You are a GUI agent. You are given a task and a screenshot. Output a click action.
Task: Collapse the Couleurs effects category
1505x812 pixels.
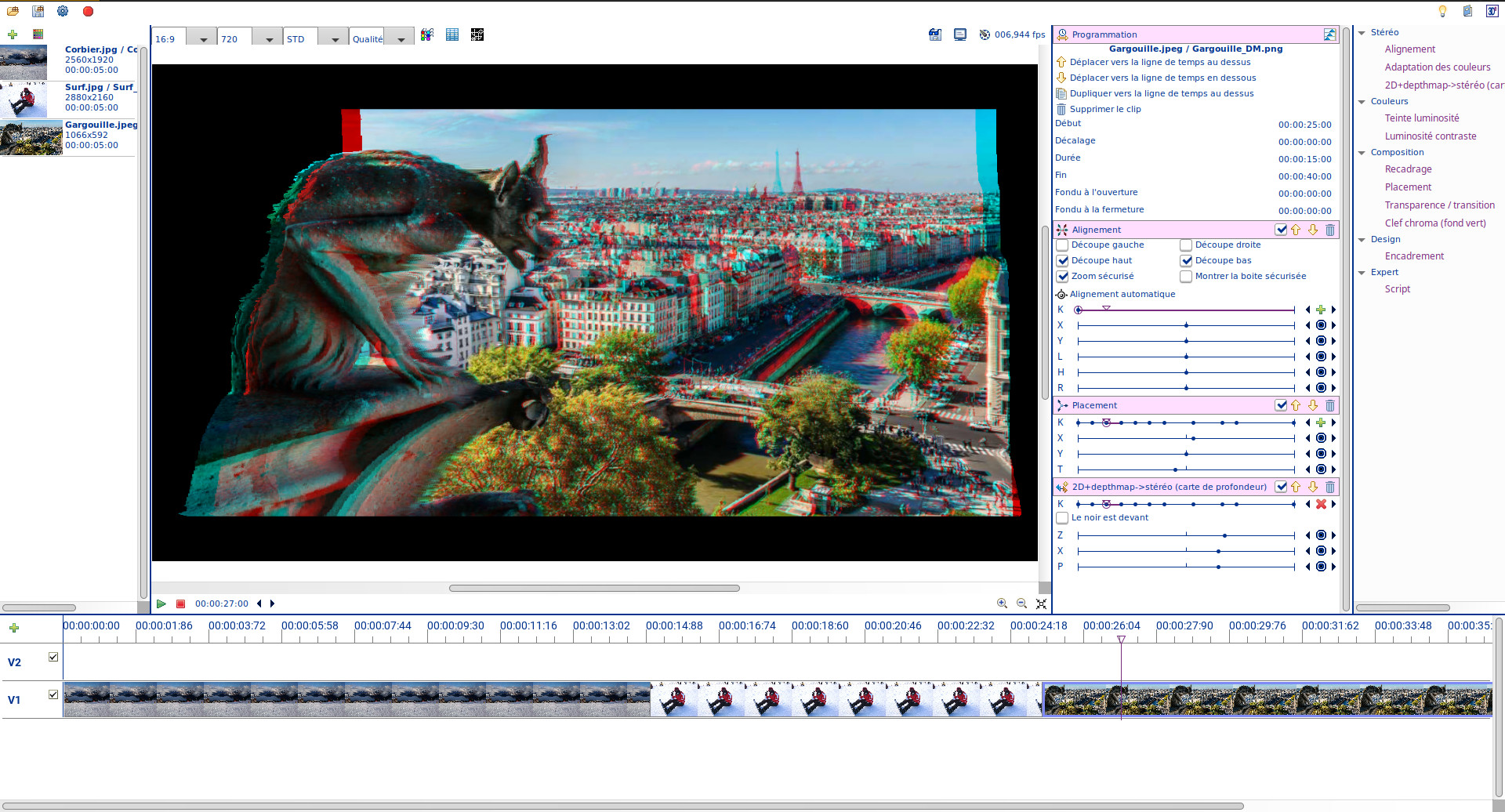1362,102
